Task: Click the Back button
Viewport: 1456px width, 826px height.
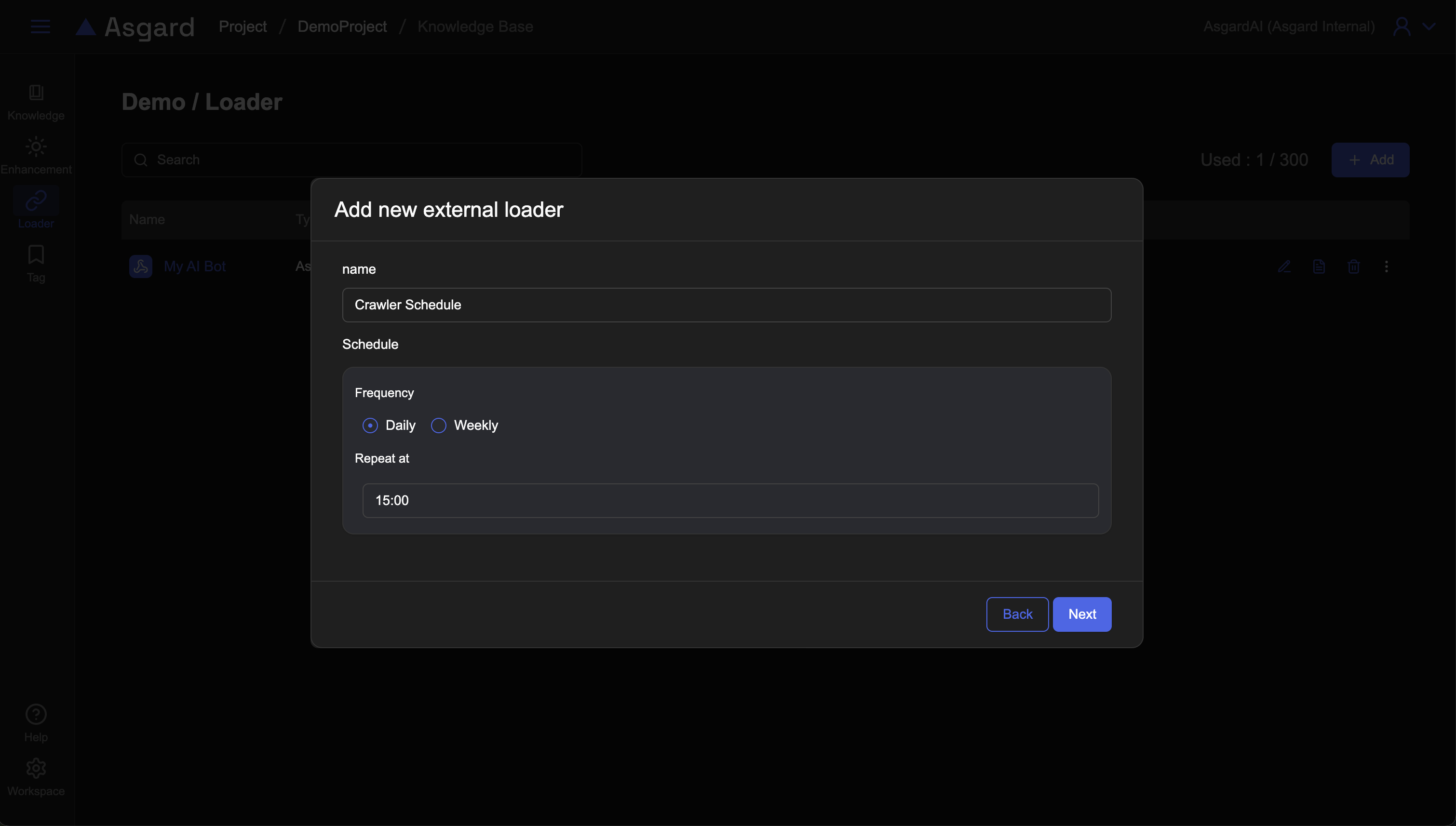Action: point(1017,614)
